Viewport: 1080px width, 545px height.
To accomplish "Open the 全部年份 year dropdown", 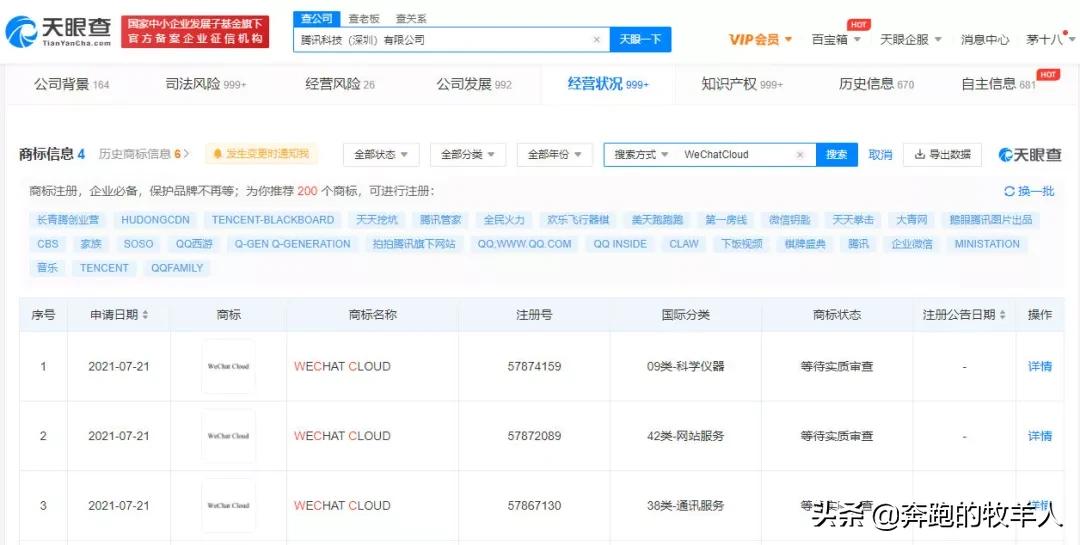I will click(x=554, y=155).
